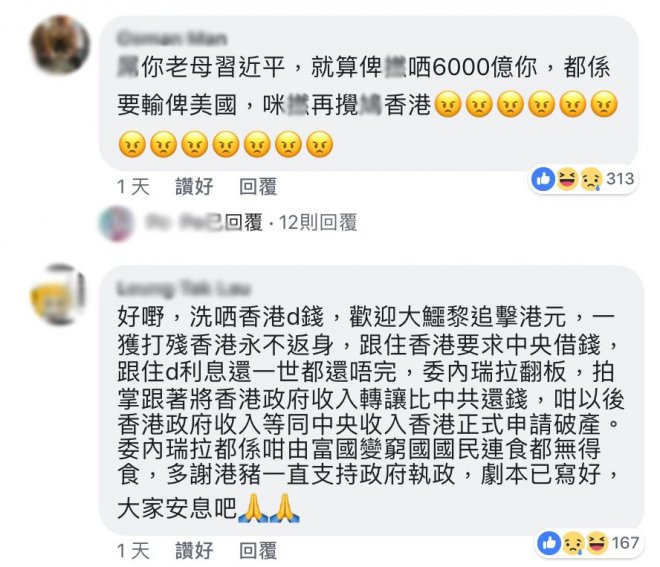Click the second comment's blurred author name
Image resolution: width=660 pixels, height=567 pixels.
(x=184, y=289)
